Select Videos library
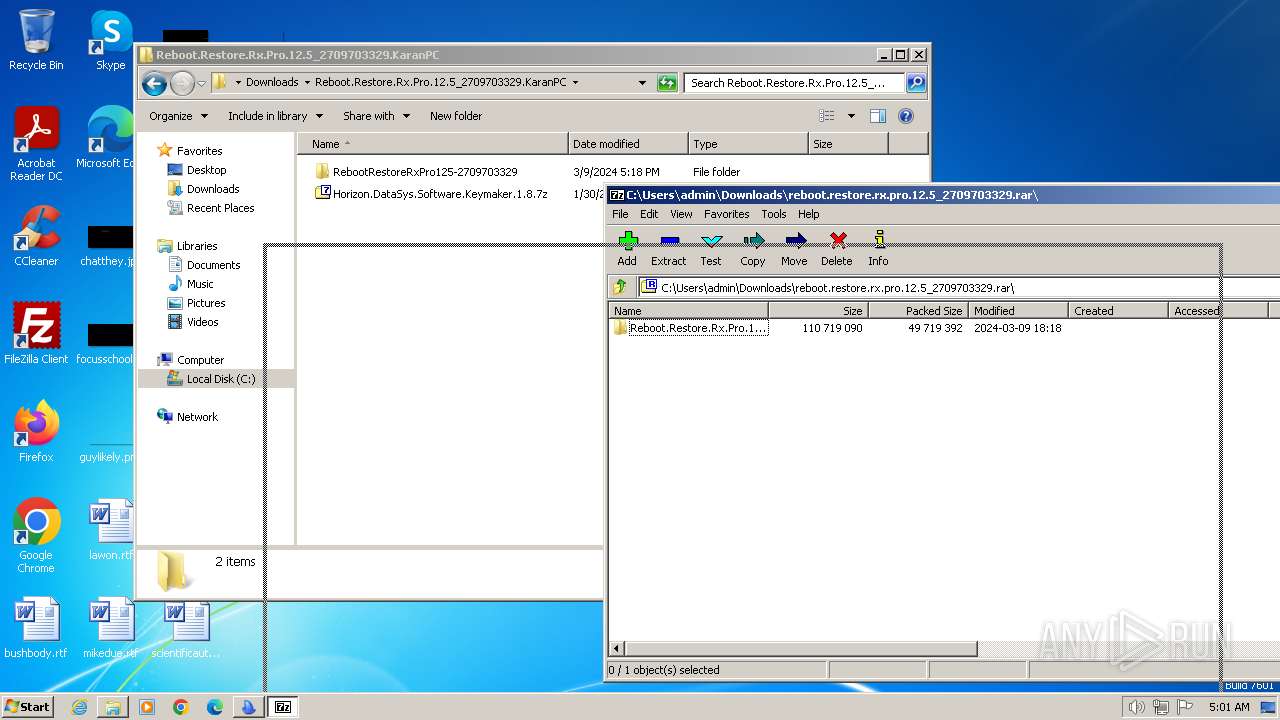Screen dimensions: 1280x720 193,322
